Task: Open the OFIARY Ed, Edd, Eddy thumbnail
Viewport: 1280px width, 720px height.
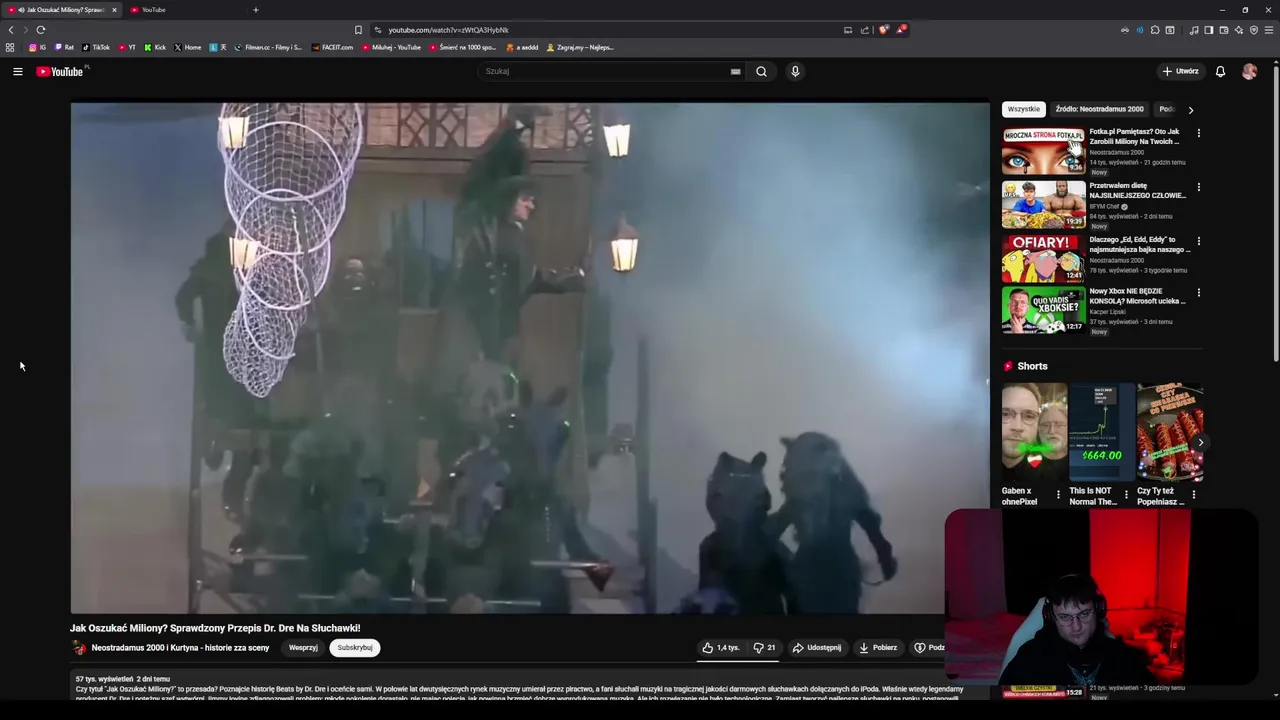Action: [x=1043, y=258]
